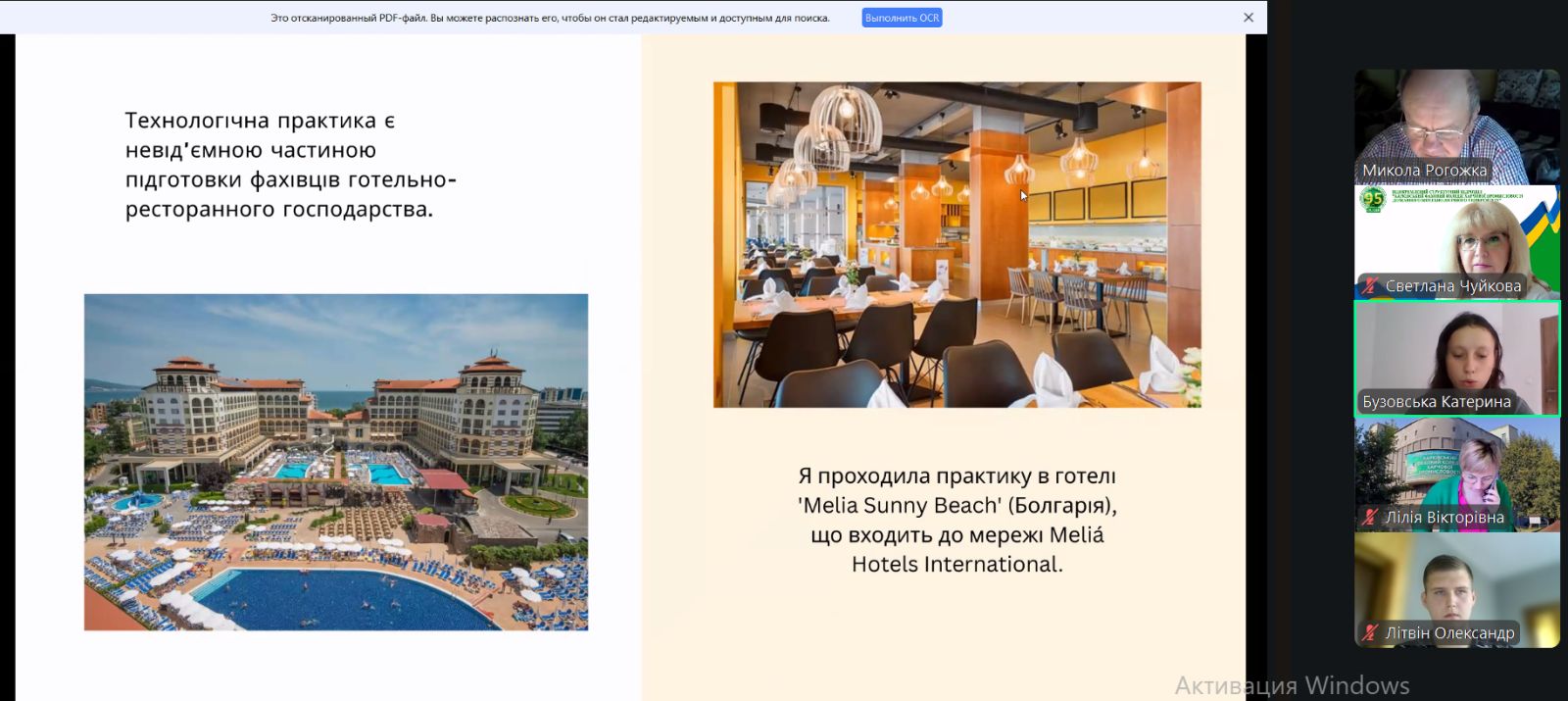
Task: Click the line "Я проходила практику в готелі"
Action: tap(957, 476)
